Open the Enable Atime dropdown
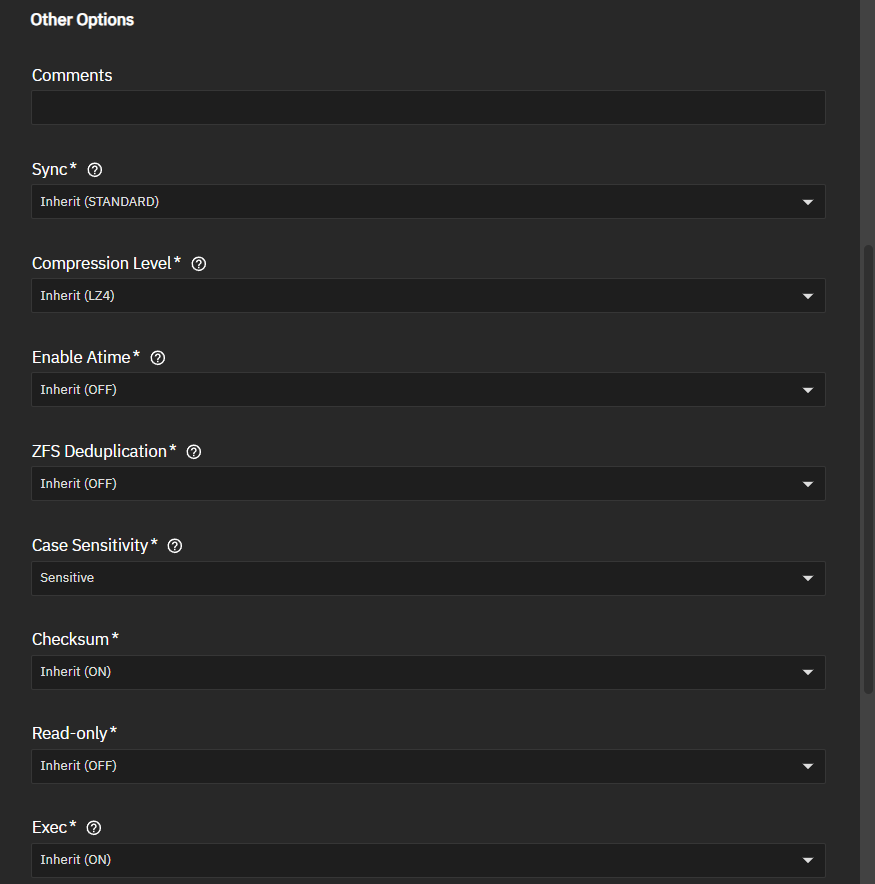 (x=428, y=390)
